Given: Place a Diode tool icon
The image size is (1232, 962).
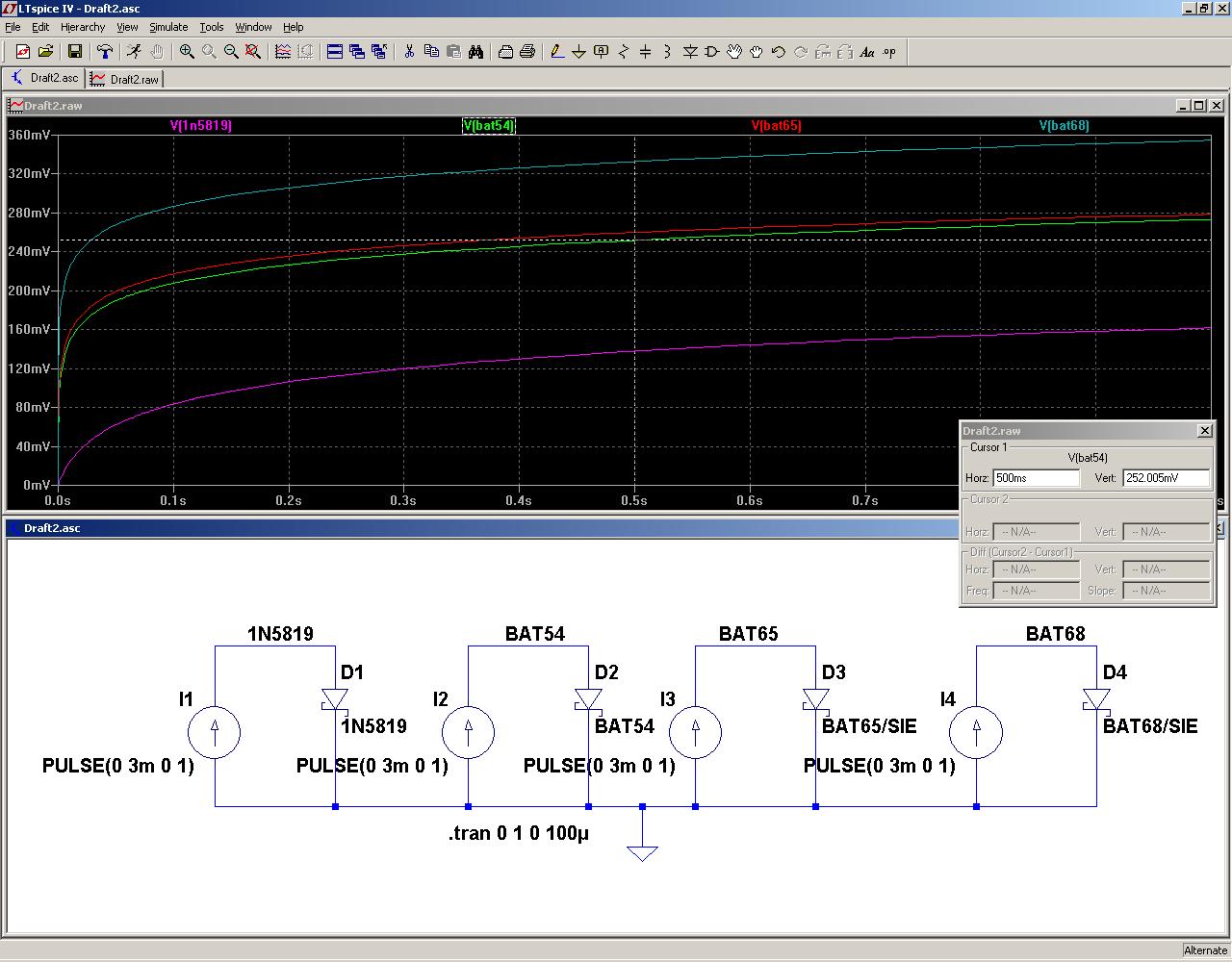Looking at the screenshot, I should pyautogui.click(x=690, y=52).
